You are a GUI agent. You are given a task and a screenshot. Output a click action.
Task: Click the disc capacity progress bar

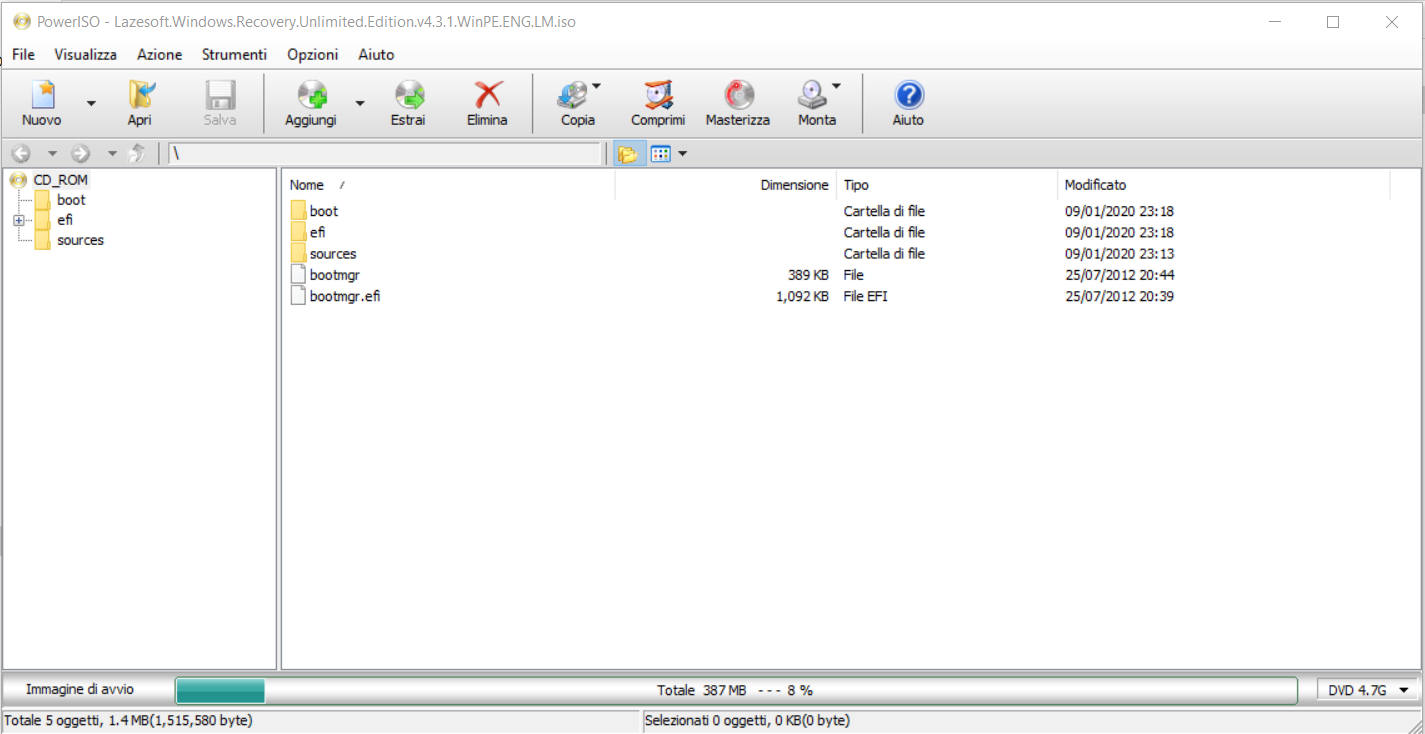coord(736,690)
